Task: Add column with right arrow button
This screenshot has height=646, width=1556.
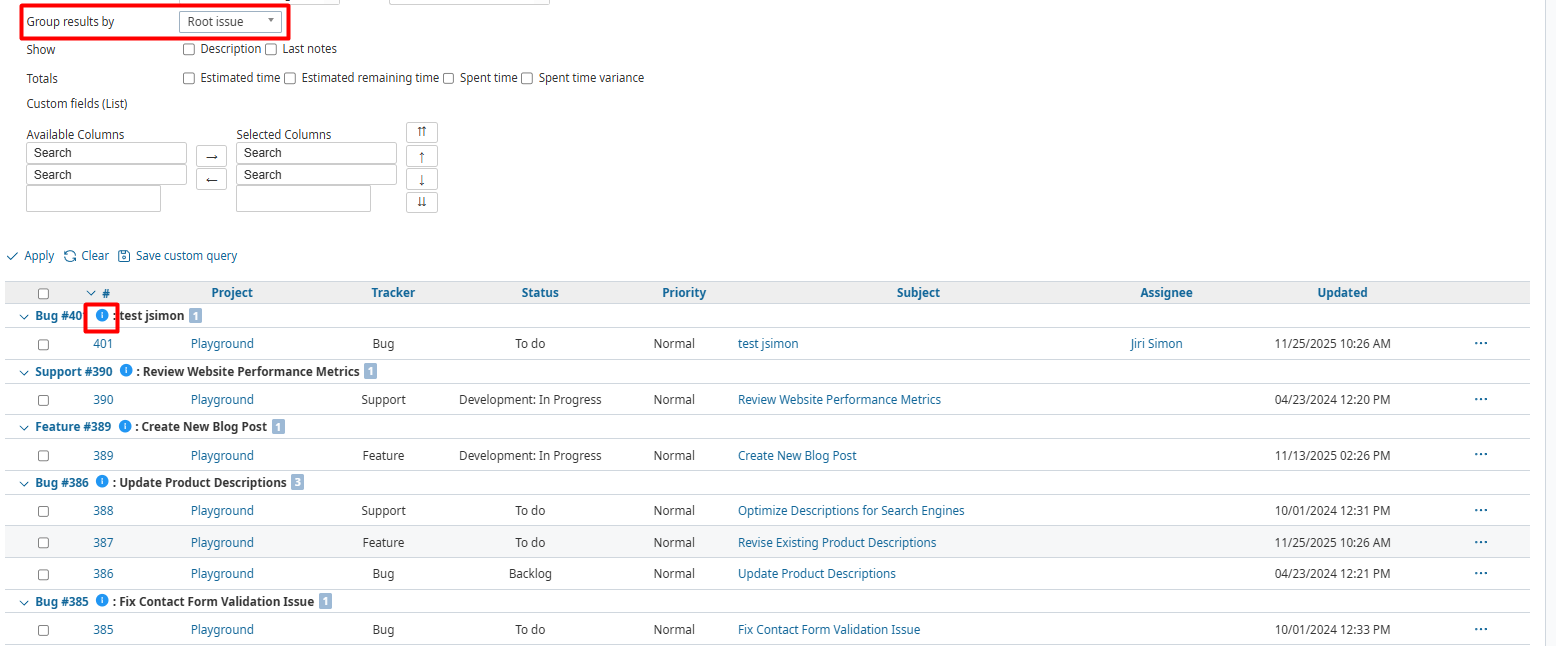Action: point(211,157)
